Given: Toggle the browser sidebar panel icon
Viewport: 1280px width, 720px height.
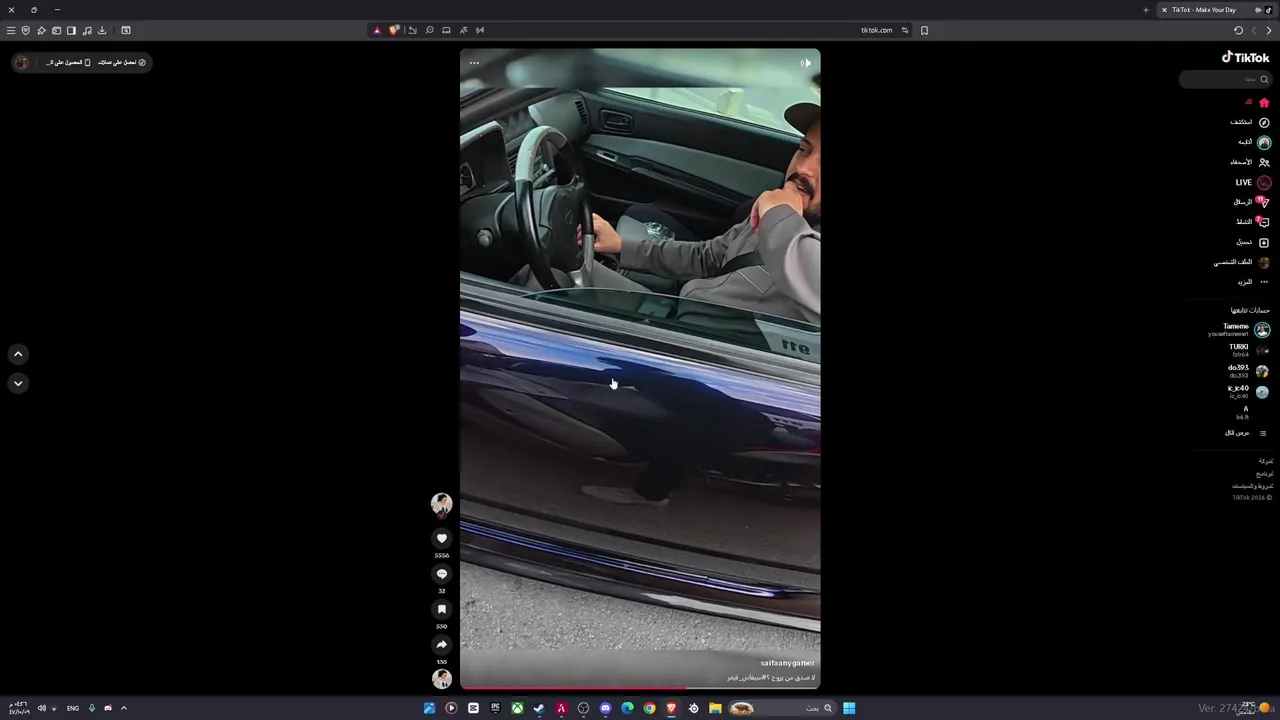Looking at the screenshot, I should [71, 30].
